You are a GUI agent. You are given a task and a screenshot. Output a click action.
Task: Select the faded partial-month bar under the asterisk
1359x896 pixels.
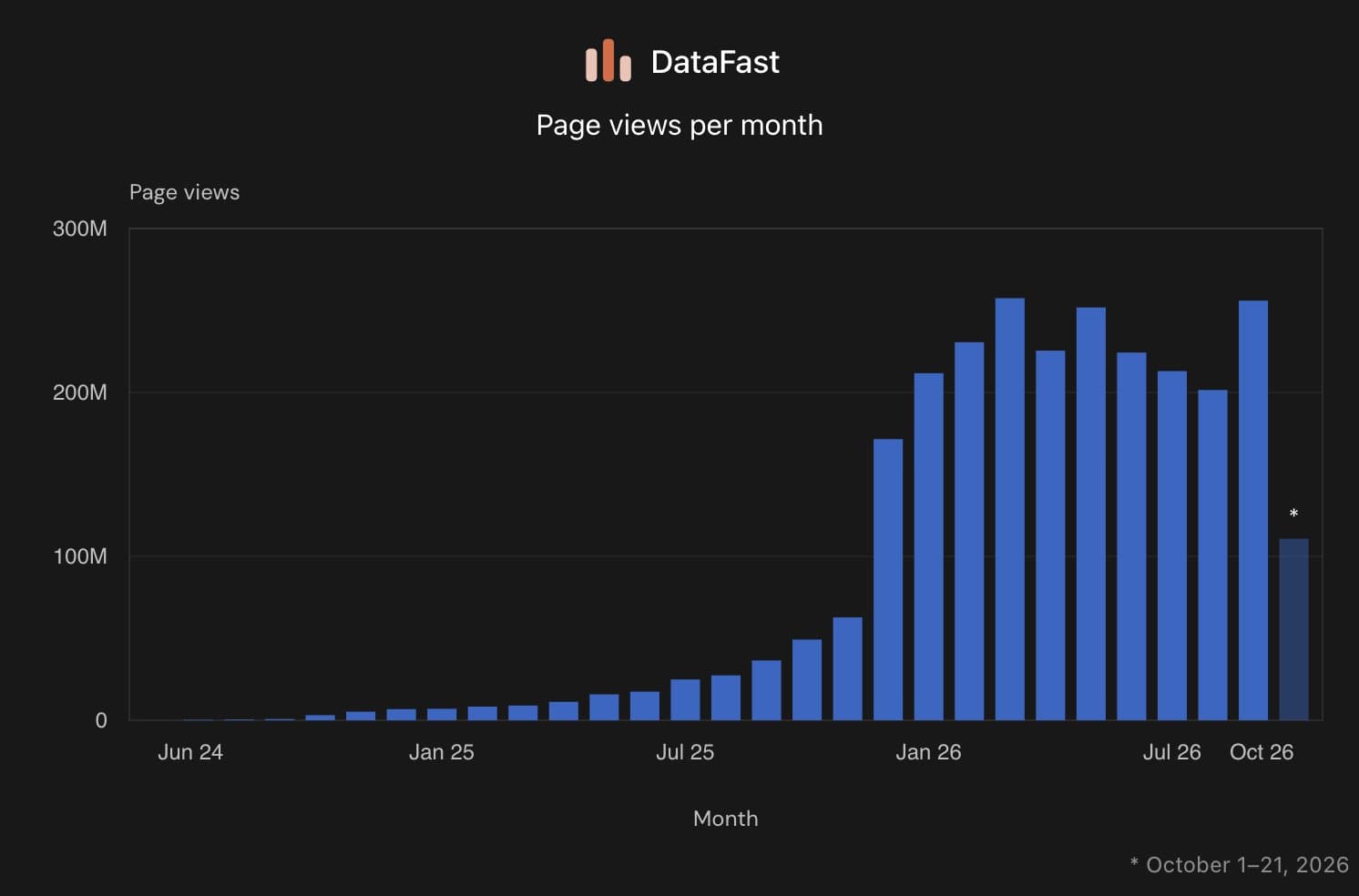[x=1293, y=629]
